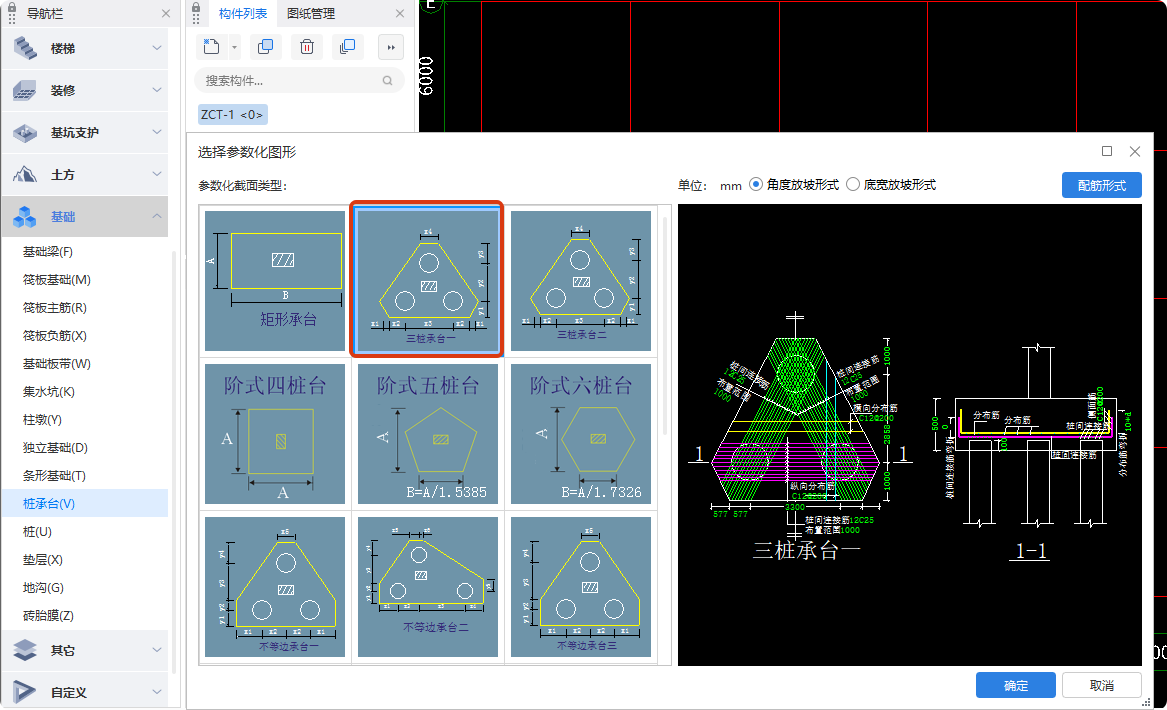Click the search component input field
Image resolution: width=1167 pixels, height=710 pixels.
pos(299,80)
